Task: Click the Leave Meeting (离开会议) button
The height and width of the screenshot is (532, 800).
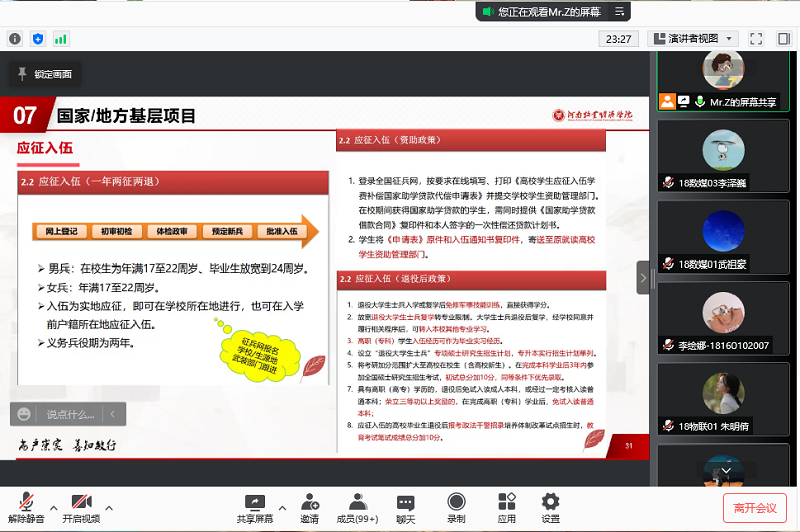Action: tap(754, 507)
